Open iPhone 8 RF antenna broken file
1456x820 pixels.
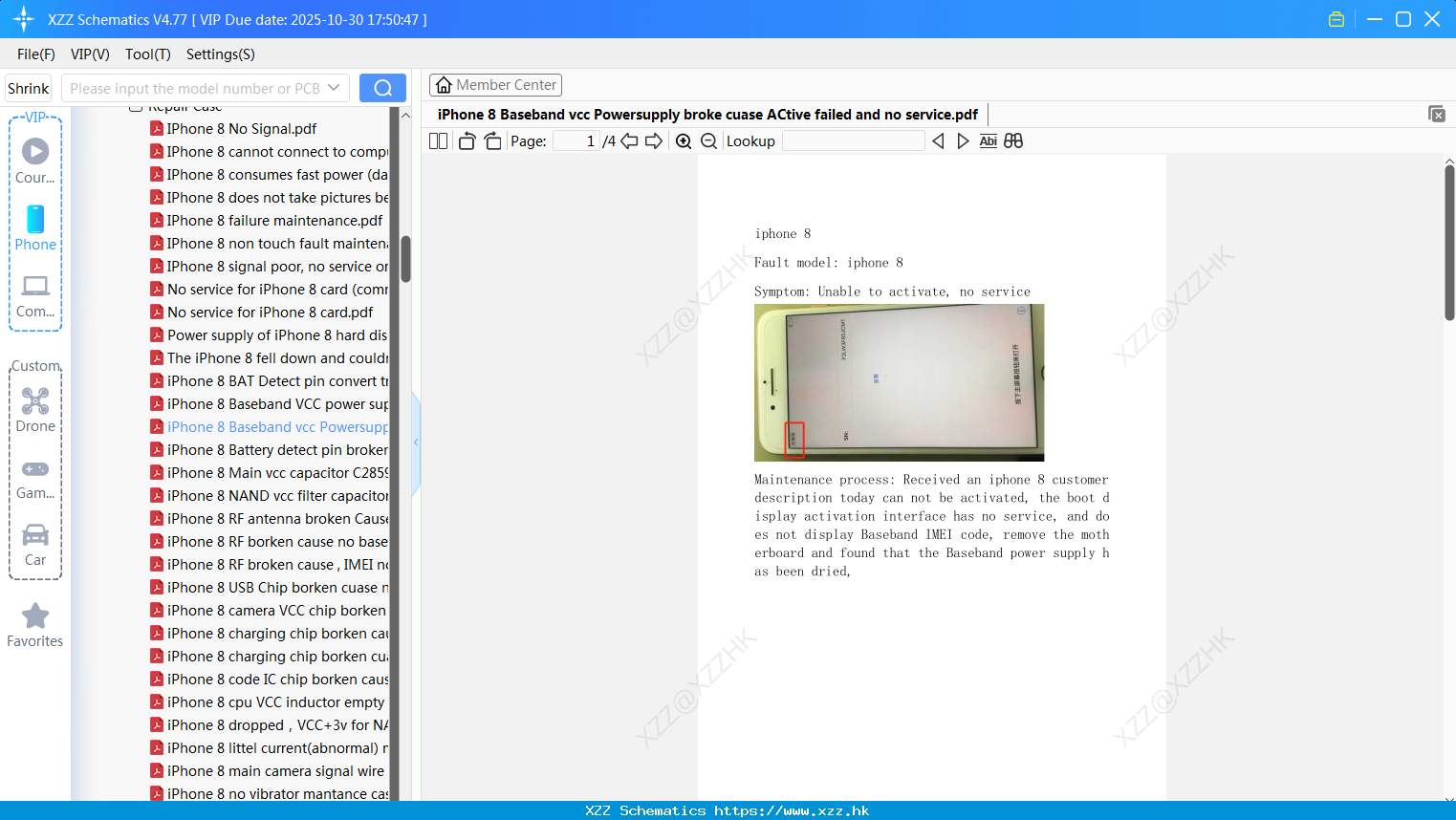coord(270,519)
